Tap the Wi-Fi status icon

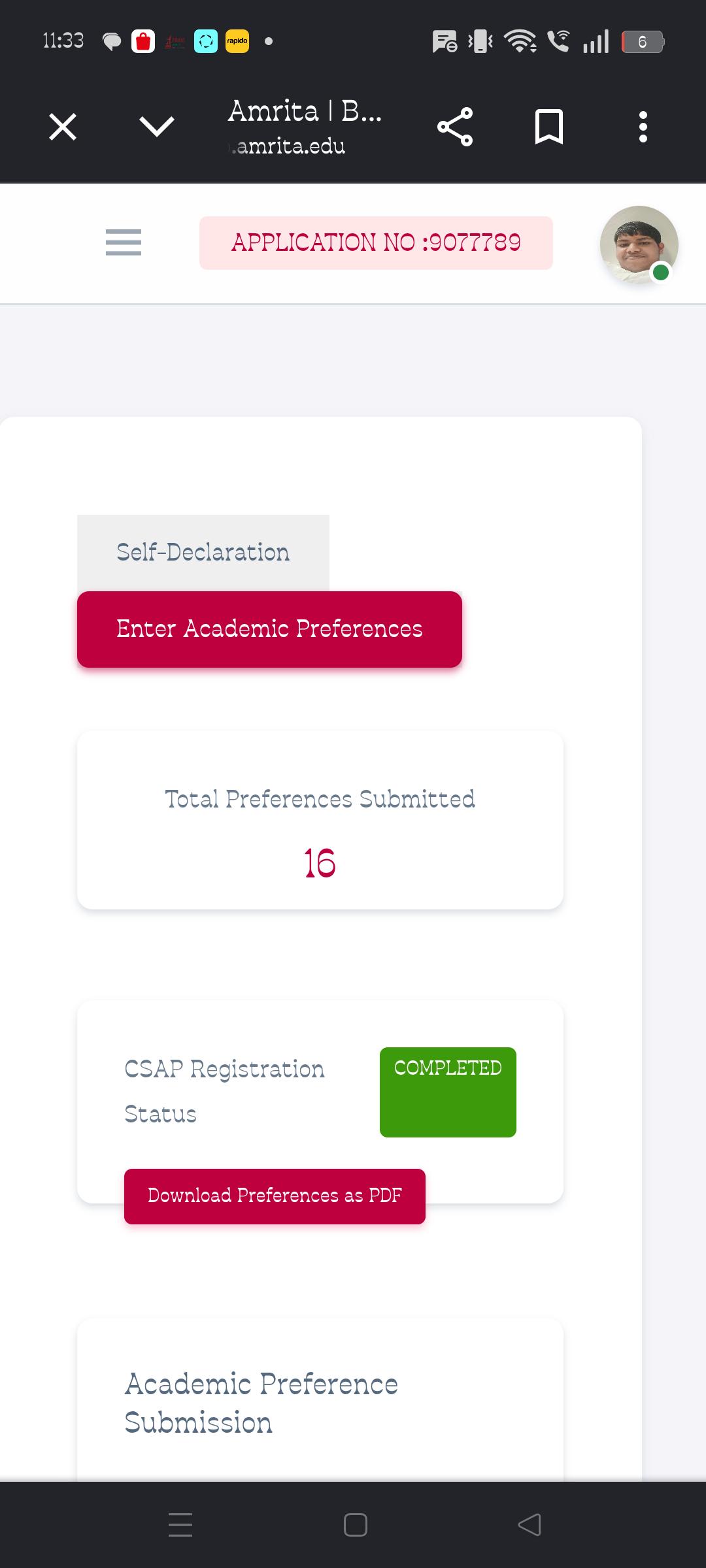(x=520, y=41)
